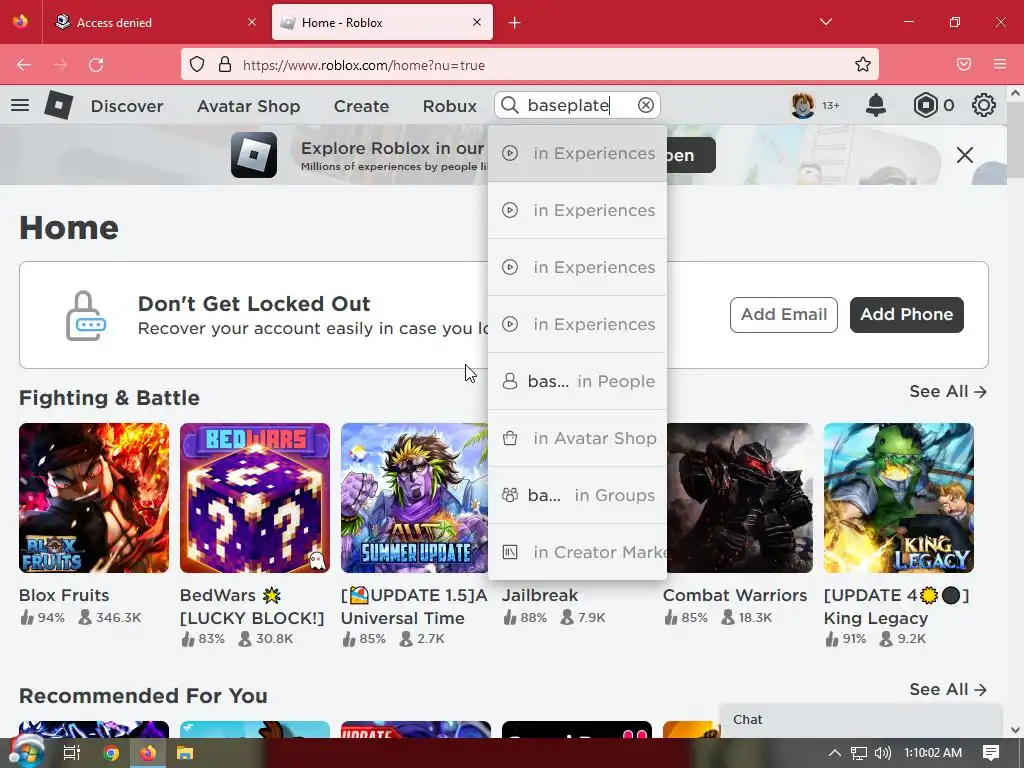Open Task View on the taskbar
Image resolution: width=1024 pixels, height=768 pixels.
tap(71, 752)
